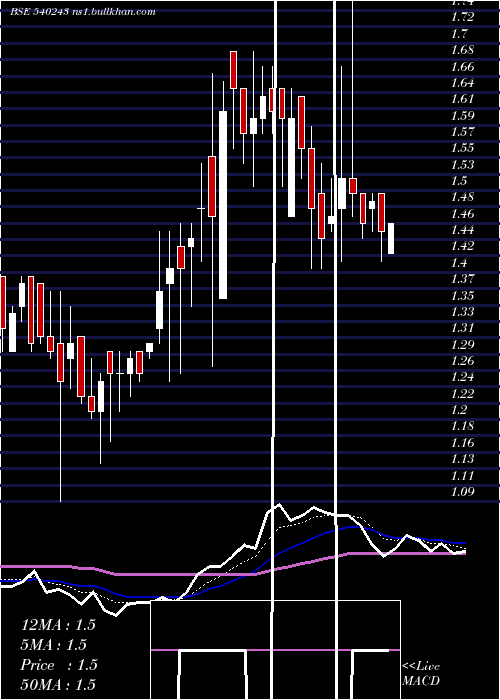Click the 1.64 price axis label

tap(462, 83)
